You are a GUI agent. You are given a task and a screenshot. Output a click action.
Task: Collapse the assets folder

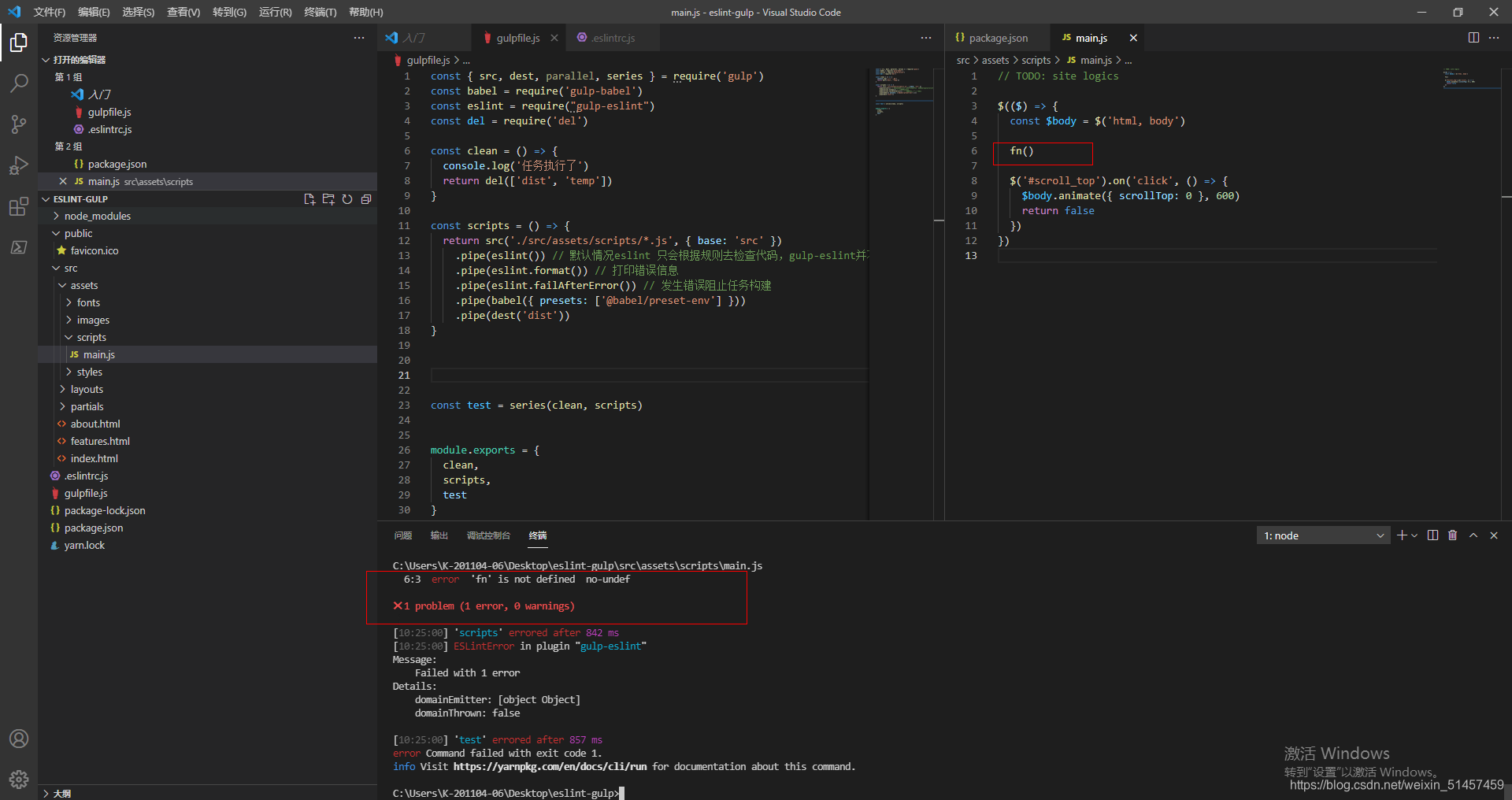point(207,285)
